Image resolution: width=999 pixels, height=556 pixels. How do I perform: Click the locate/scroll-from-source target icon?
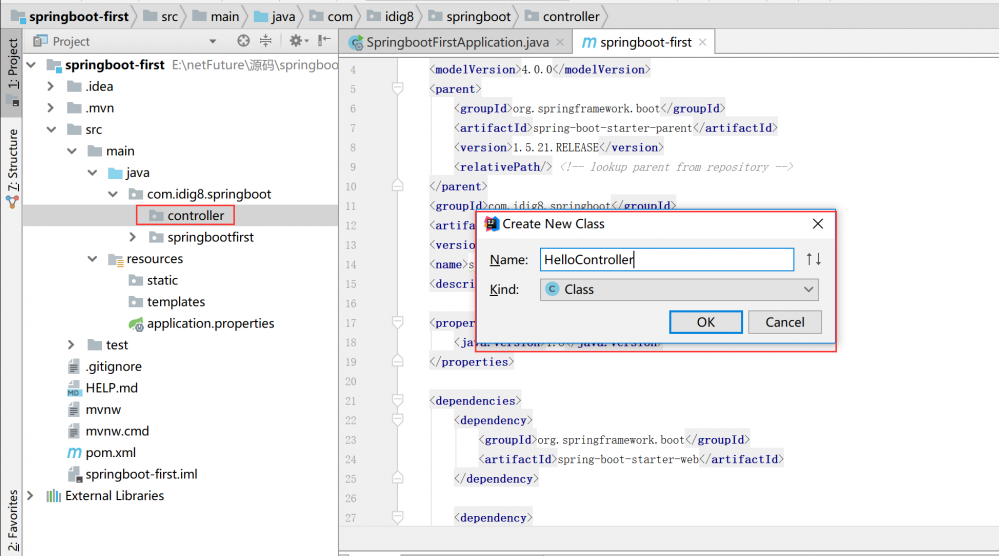(x=243, y=41)
